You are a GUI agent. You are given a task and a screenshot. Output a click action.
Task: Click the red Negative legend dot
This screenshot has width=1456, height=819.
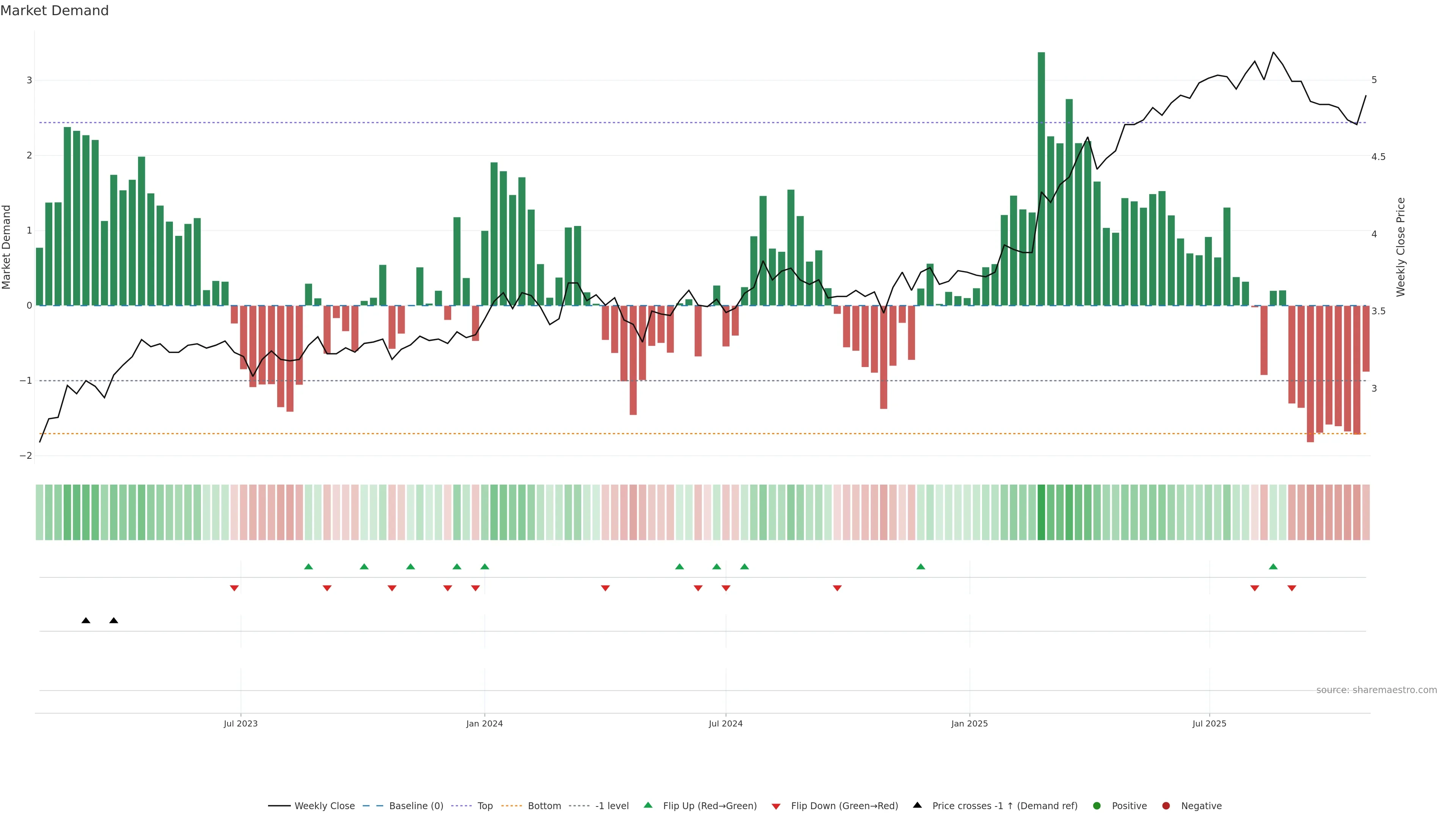[x=1166, y=805]
